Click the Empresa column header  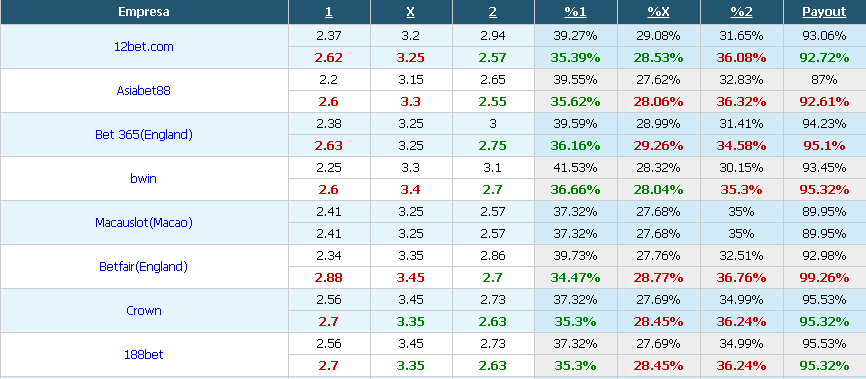pyautogui.click(x=144, y=12)
